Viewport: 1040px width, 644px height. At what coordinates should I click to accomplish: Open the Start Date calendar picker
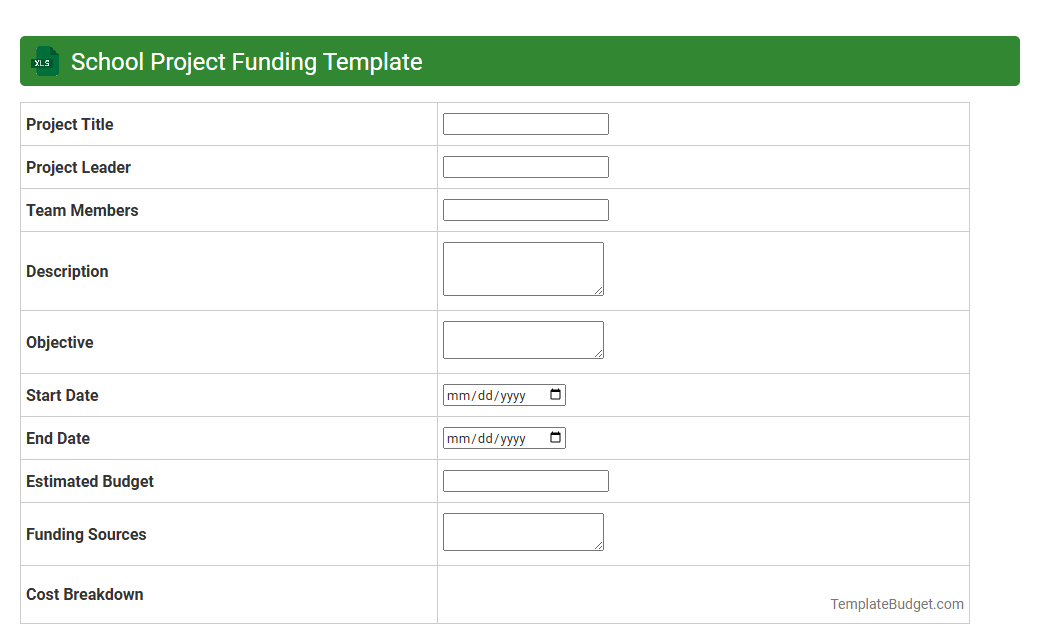coord(556,394)
